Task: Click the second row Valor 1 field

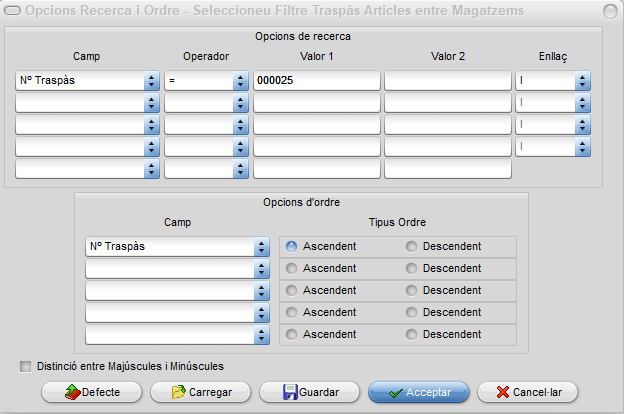Action: tap(317, 103)
